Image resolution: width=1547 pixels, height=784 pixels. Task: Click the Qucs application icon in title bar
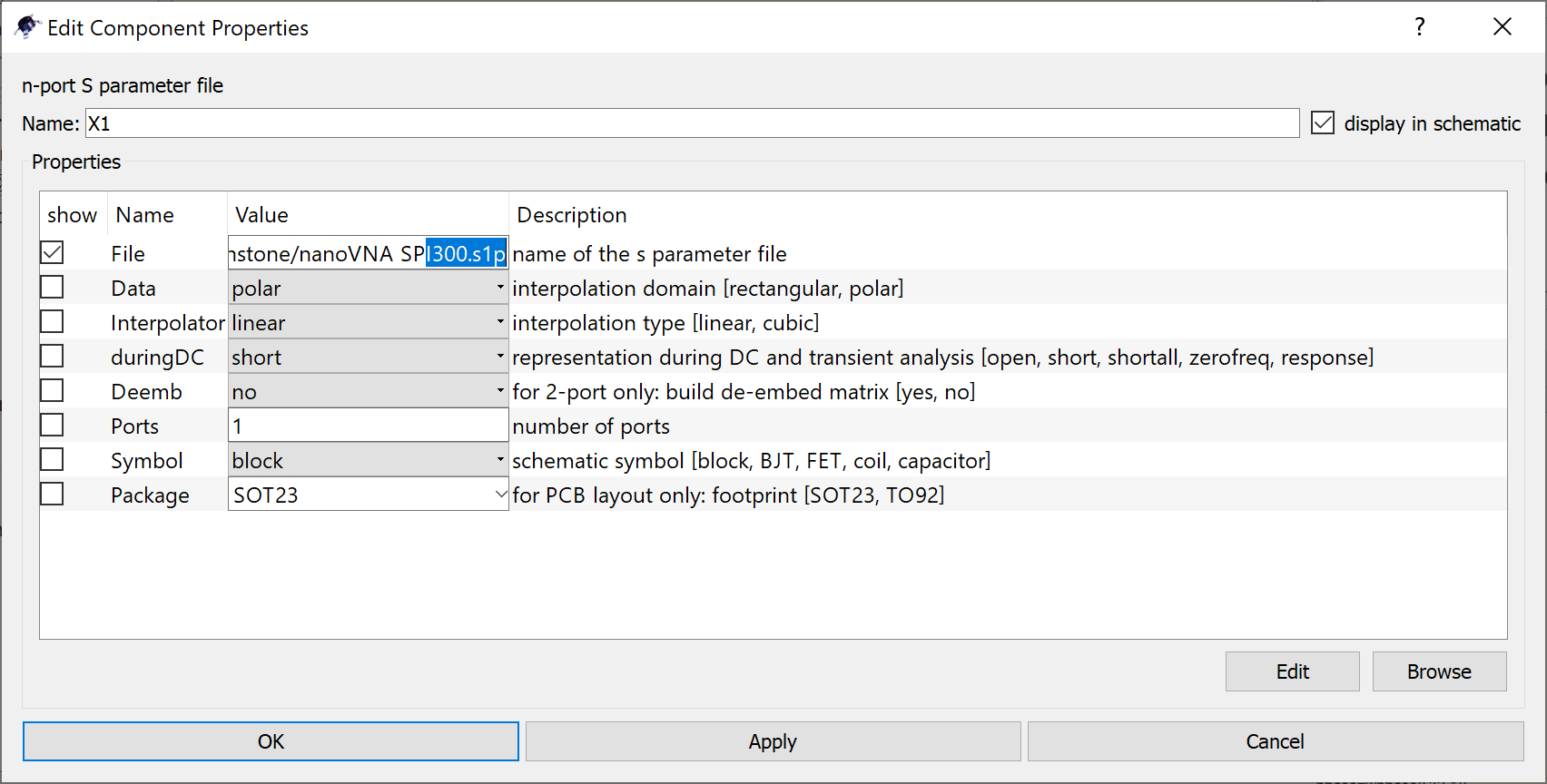[x=27, y=27]
